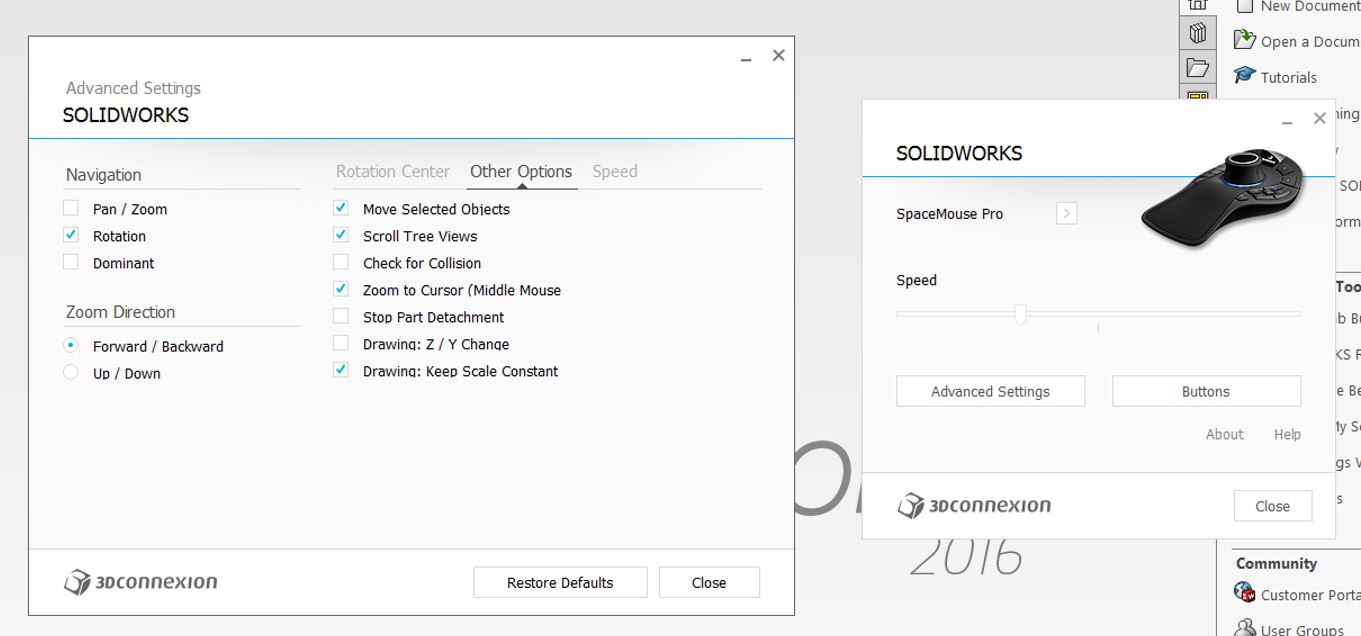1361x636 pixels.
Task: Switch to the Rotation Center tab
Action: coord(393,171)
